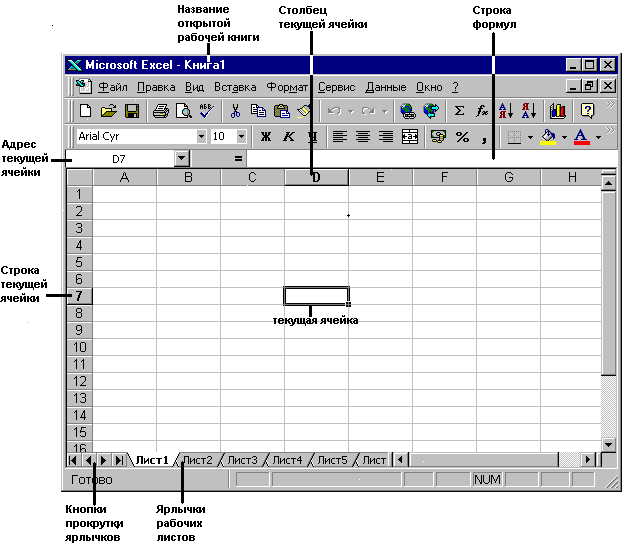
Task: Toggle Italic (К) formatting
Action: pyautogui.click(x=288, y=137)
